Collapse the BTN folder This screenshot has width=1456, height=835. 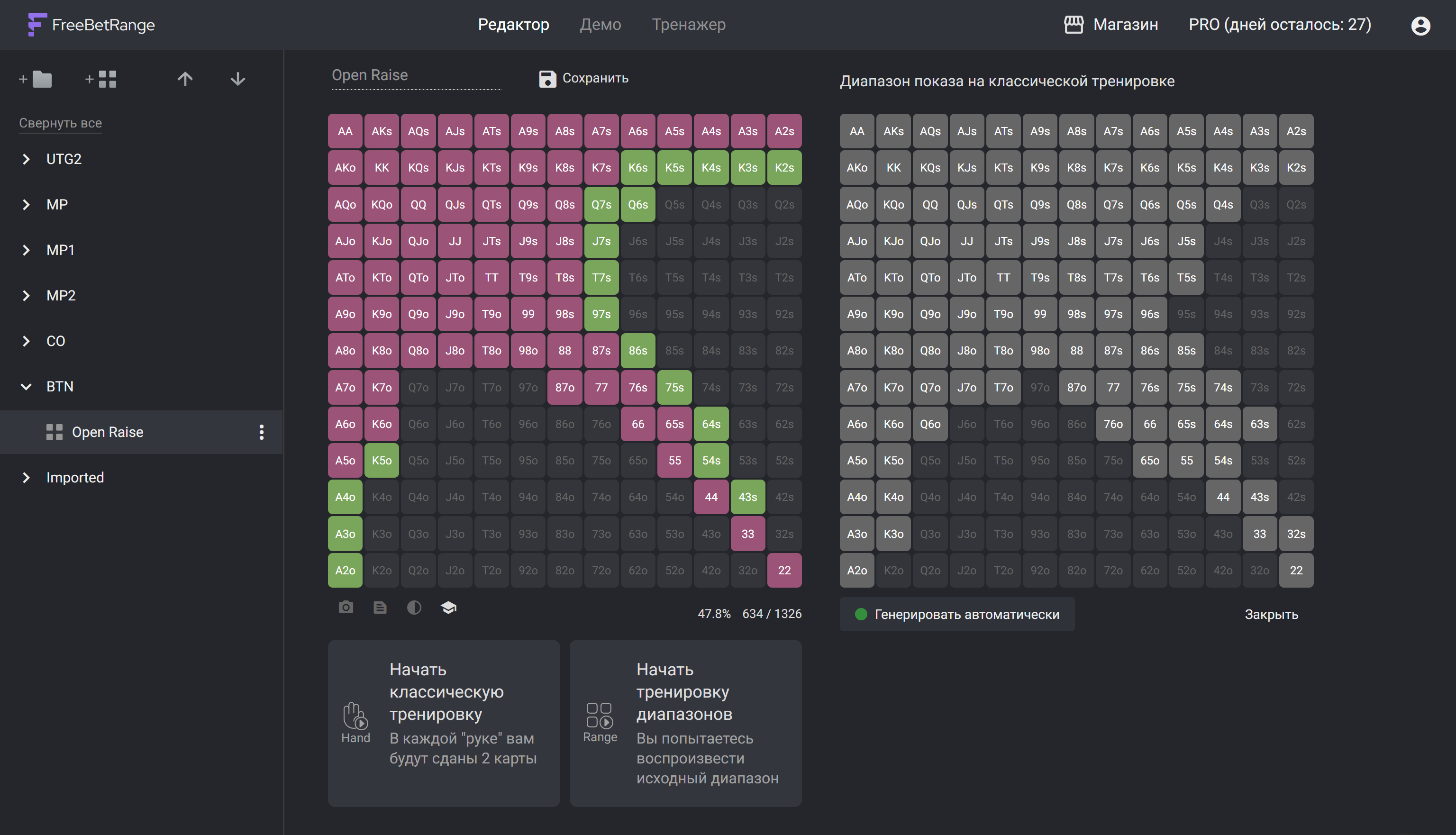coord(27,387)
